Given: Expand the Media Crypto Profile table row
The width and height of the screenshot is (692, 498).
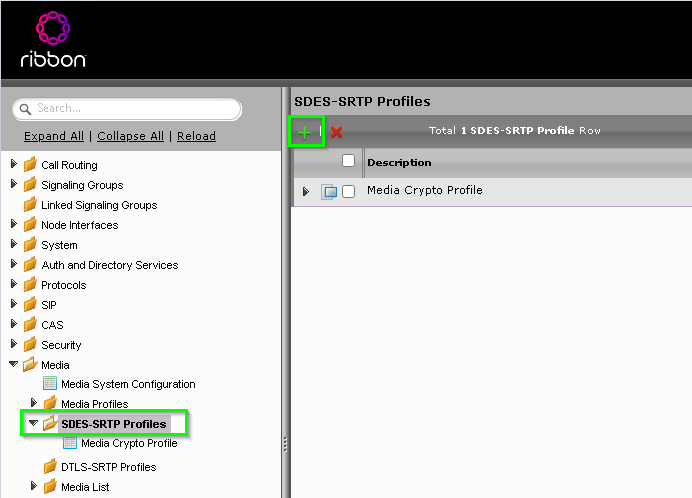Looking at the screenshot, I should [x=305, y=192].
